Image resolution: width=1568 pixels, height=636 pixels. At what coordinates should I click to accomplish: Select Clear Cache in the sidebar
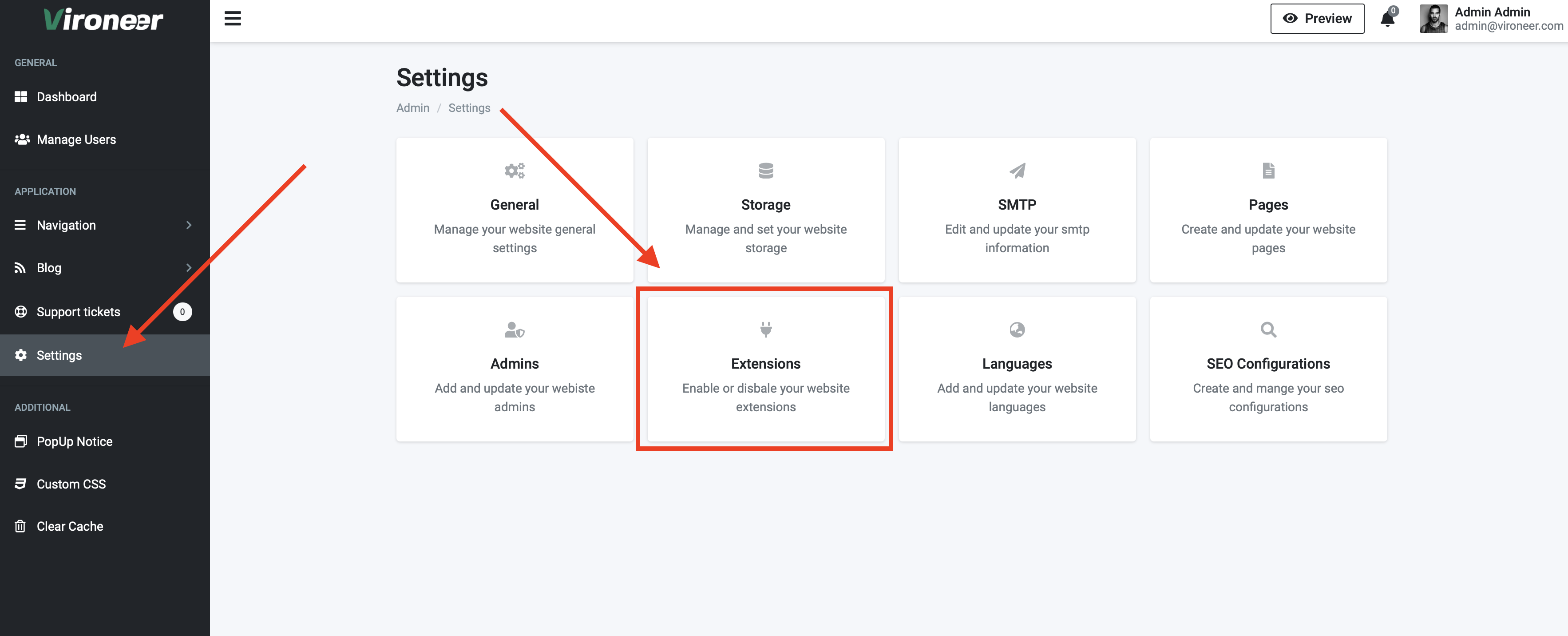[70, 526]
